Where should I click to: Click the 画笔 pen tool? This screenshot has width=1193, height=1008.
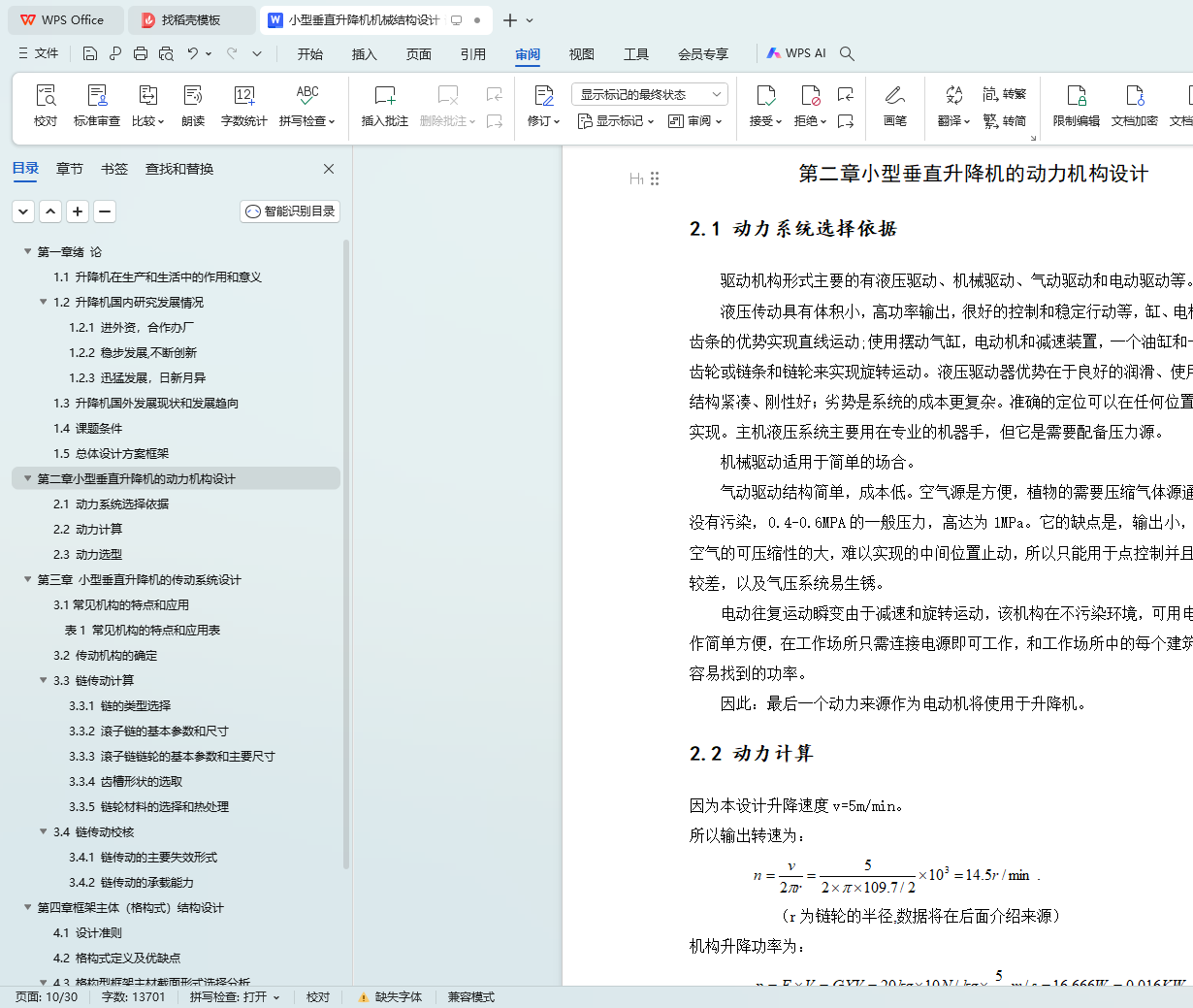coord(894,105)
